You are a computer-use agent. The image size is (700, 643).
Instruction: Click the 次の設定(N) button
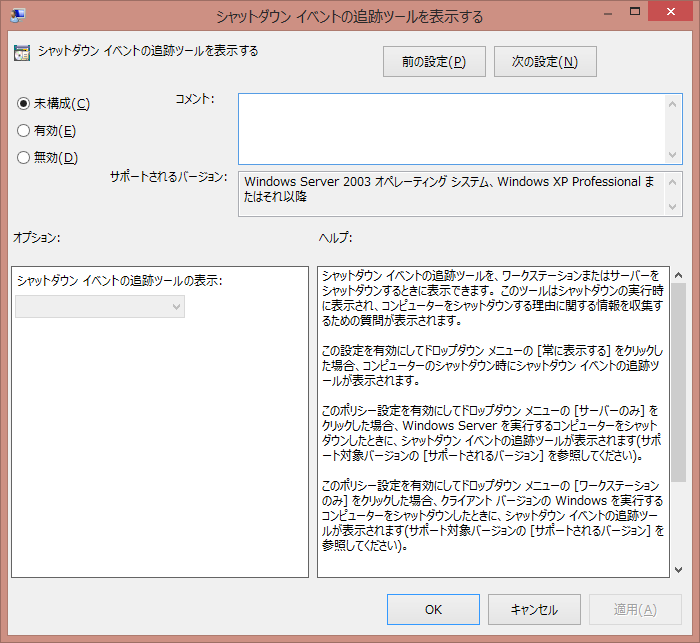545,62
